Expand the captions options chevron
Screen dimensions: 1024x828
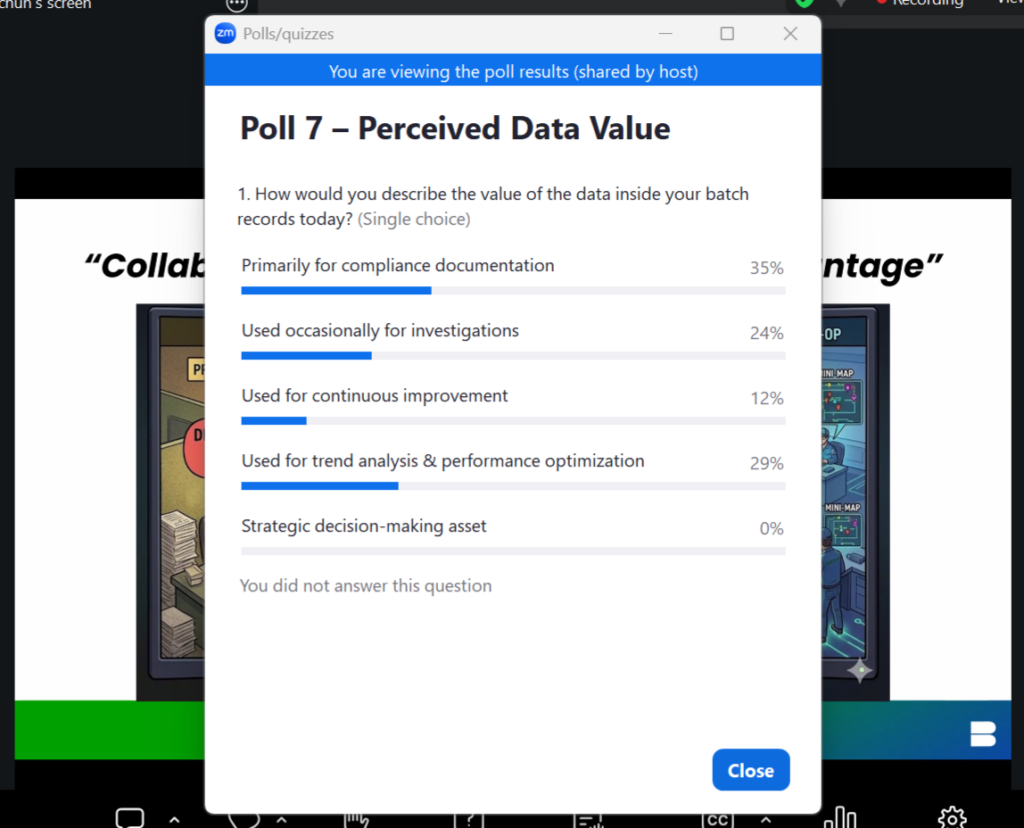click(x=766, y=820)
